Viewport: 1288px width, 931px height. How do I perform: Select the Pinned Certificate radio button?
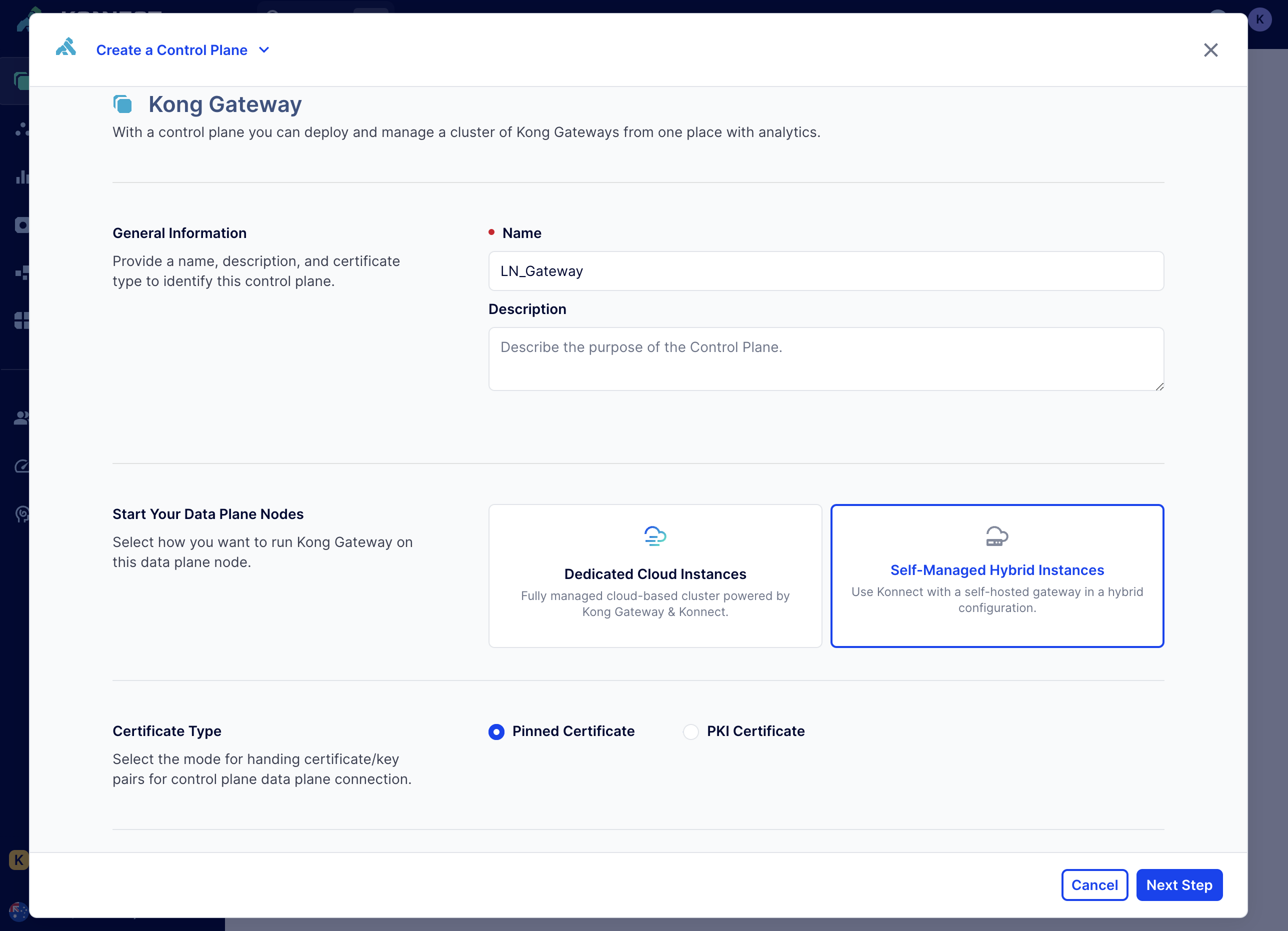pyautogui.click(x=496, y=731)
